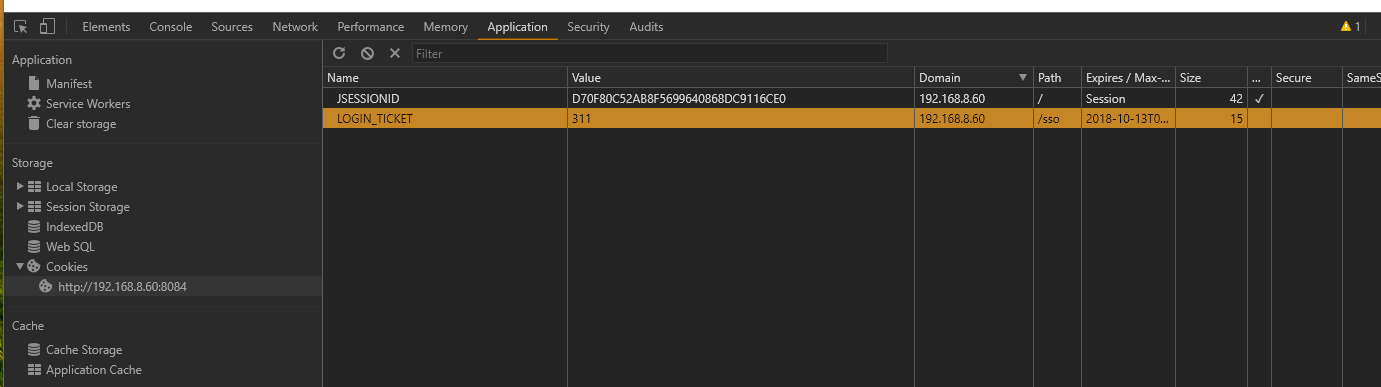
Task: Click the Session Storage grid icon
Action: point(34,207)
